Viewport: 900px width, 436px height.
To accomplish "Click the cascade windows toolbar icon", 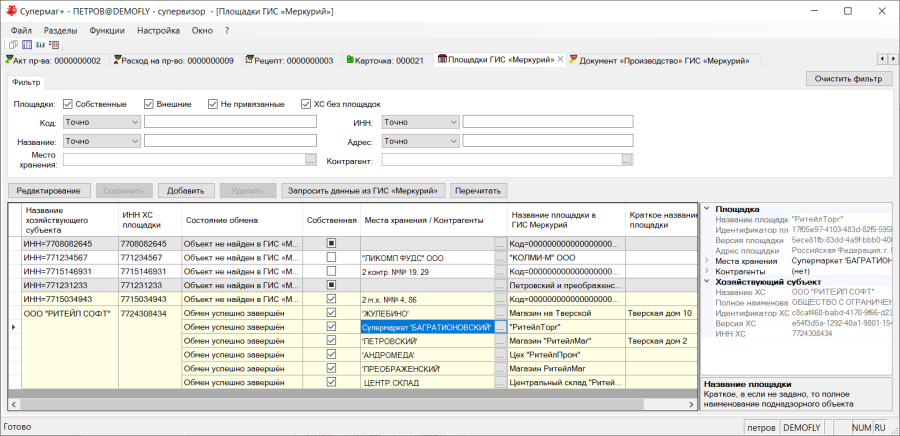I will (14, 44).
